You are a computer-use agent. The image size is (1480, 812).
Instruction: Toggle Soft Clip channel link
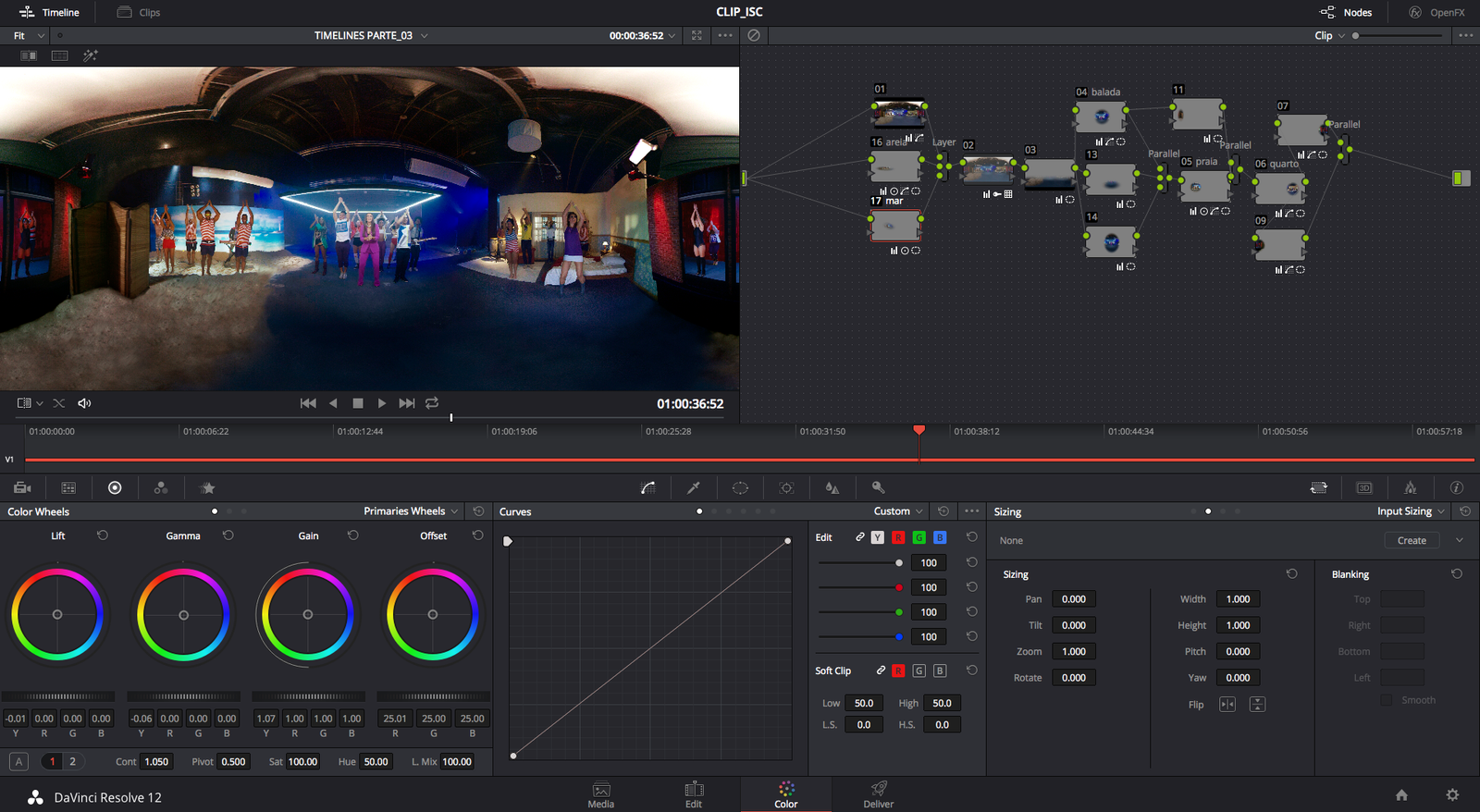click(881, 671)
